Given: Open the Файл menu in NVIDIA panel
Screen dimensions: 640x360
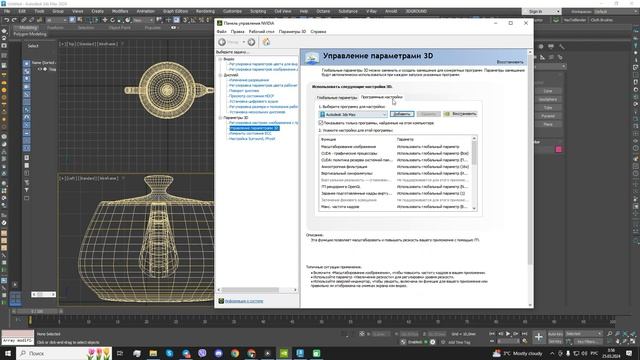Looking at the screenshot, I should click(222, 31).
